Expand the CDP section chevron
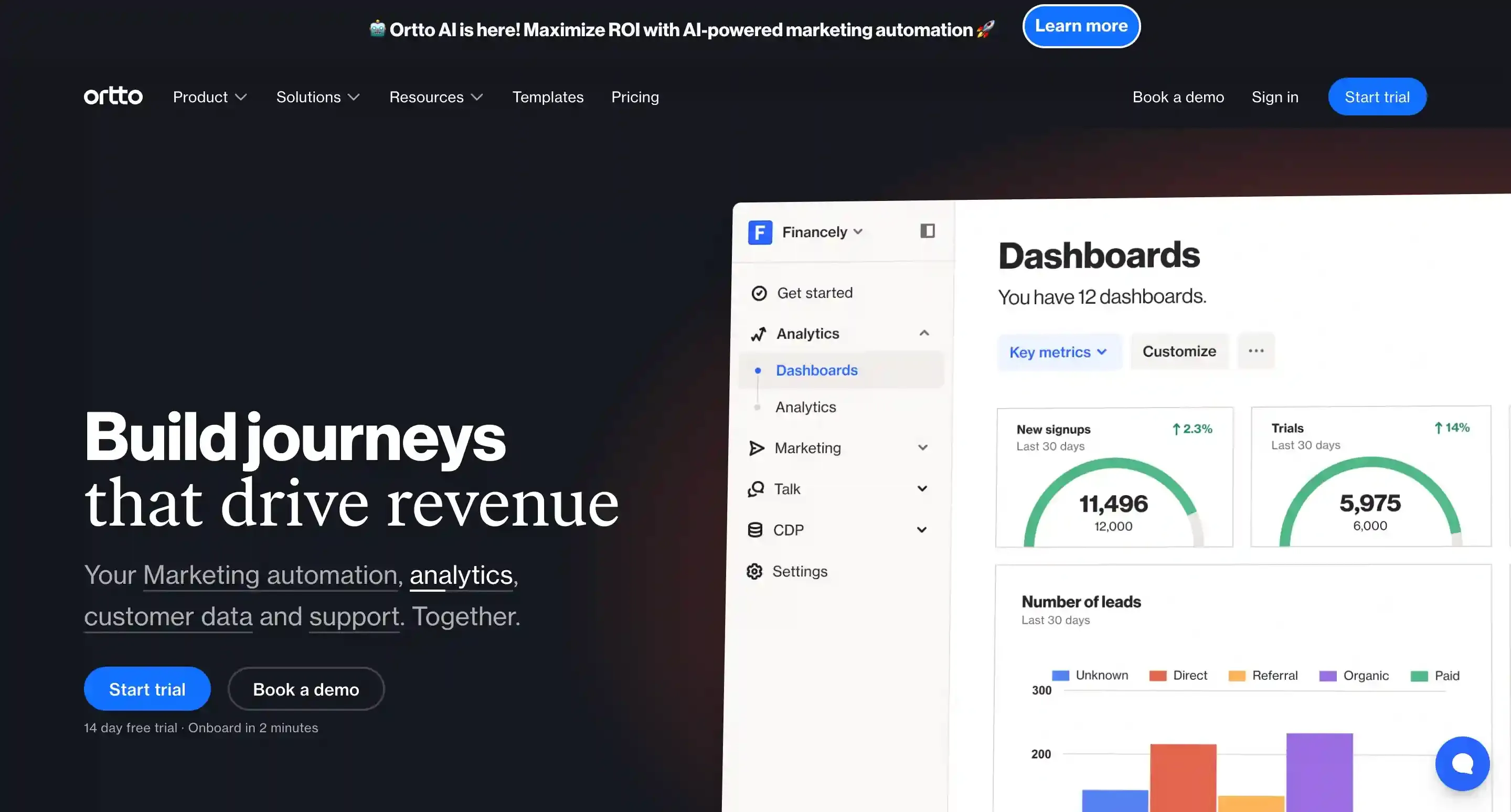Screen dimensions: 1511x812 (921, 529)
